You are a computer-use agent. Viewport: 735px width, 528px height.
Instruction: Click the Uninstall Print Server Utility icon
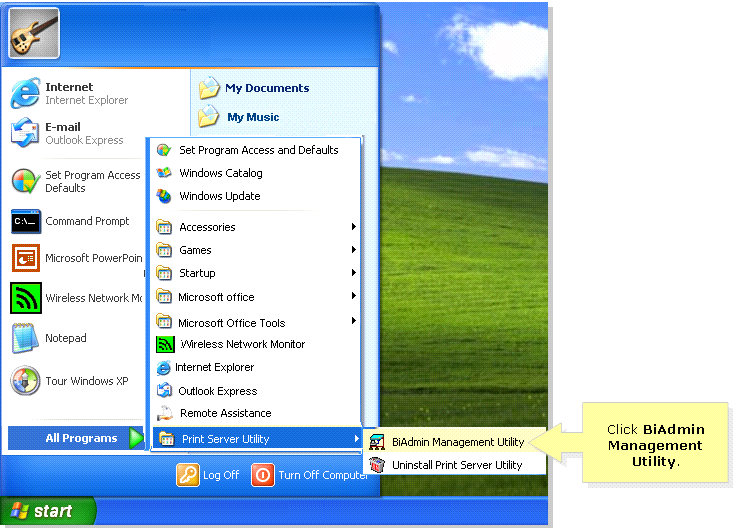tap(377, 465)
